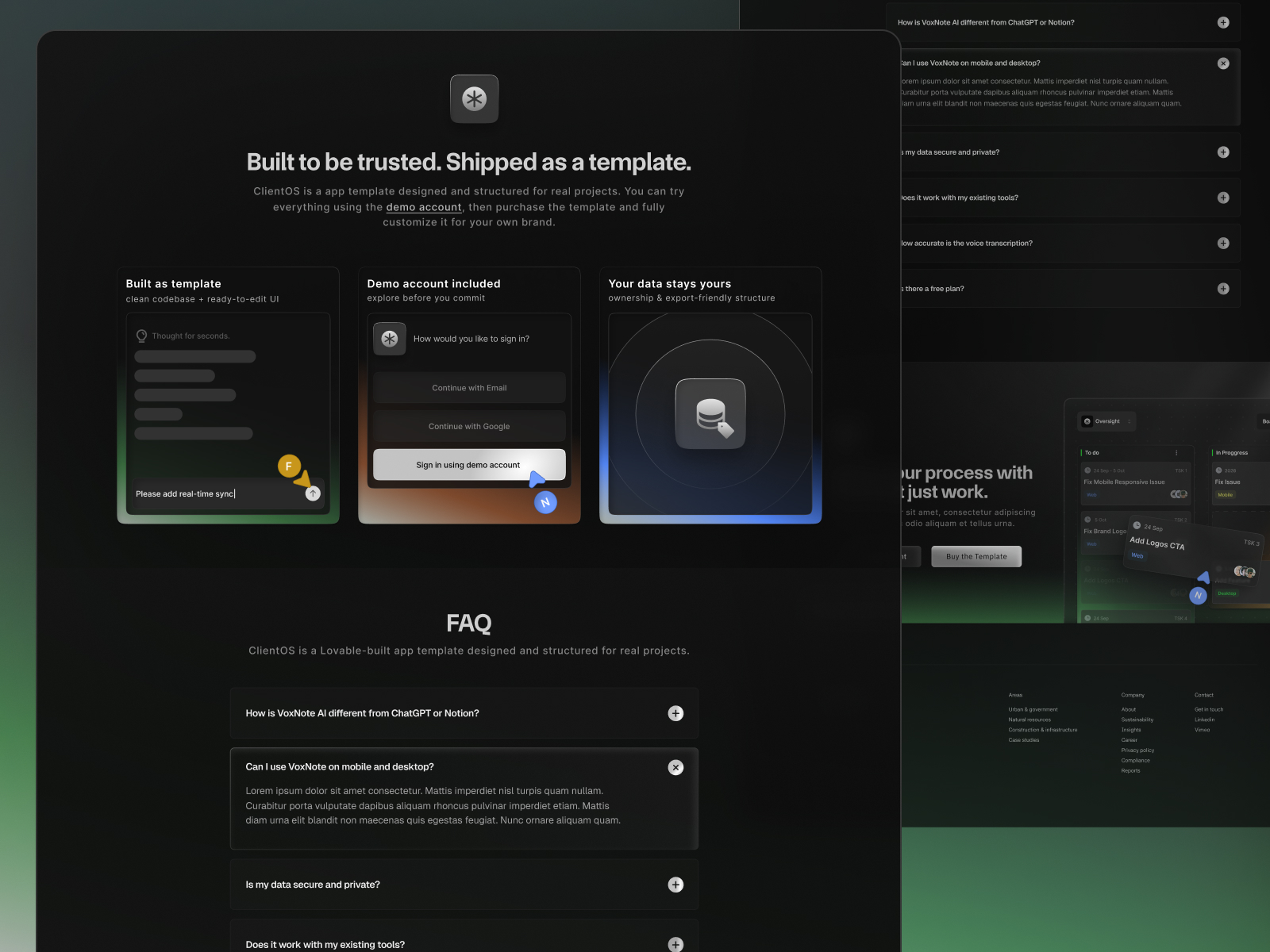This screenshot has height=952, width=1270.
Task: Open the Fix Mobile Responsive Issue task card
Action: point(1136,483)
